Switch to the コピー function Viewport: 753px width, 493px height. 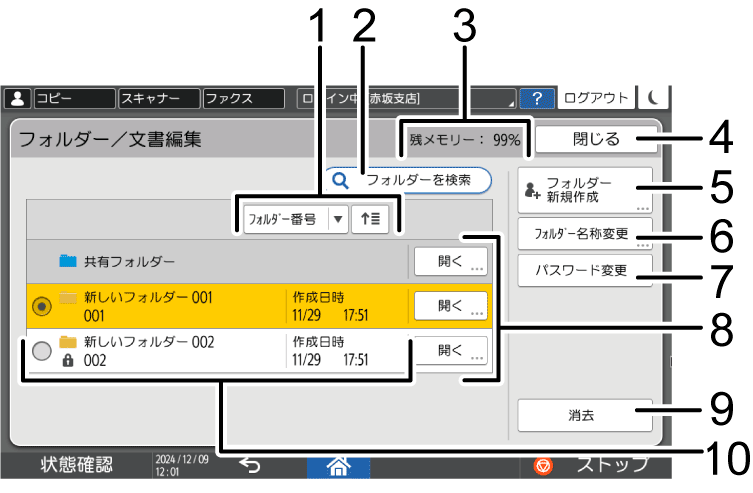point(74,98)
